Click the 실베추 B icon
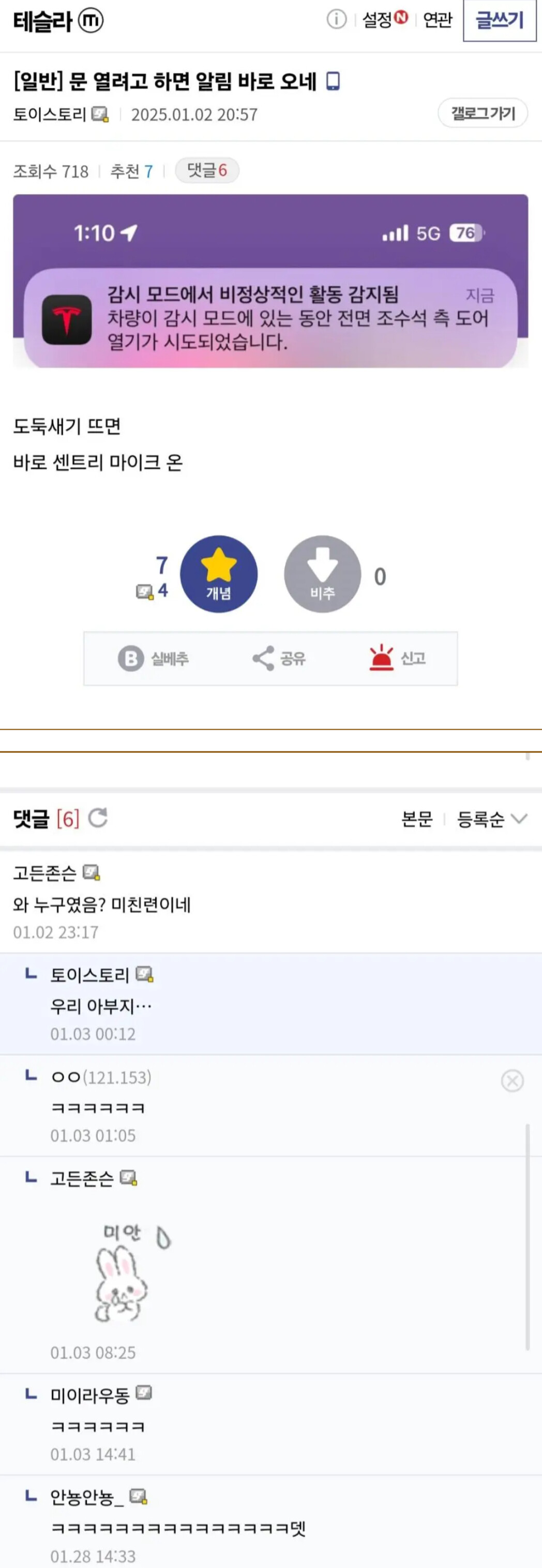Image resolution: width=542 pixels, height=1568 pixels. (130, 658)
